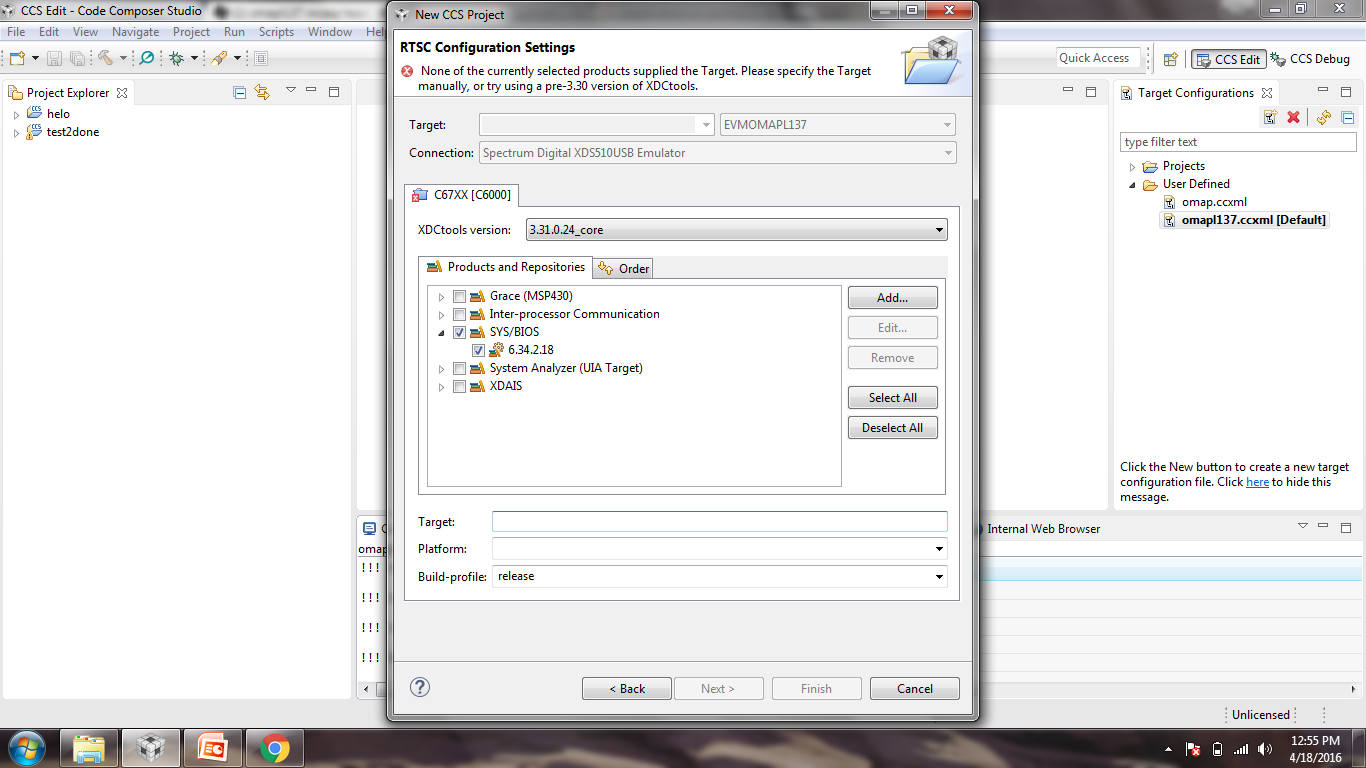This screenshot has height=768, width=1366.
Task: Close Target Configurations tab X
Action: click(1268, 93)
